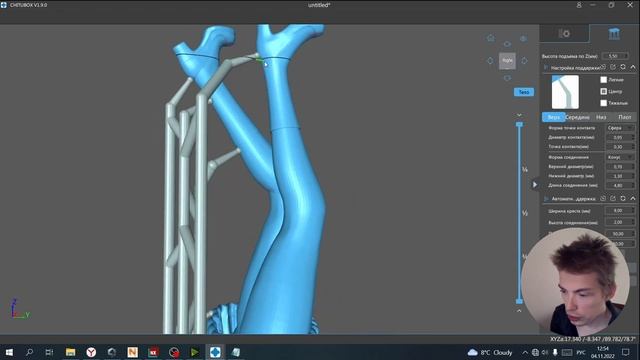This screenshot has height=360, width=640.
Task: Open the orange N app on taskbar
Action: point(133,352)
